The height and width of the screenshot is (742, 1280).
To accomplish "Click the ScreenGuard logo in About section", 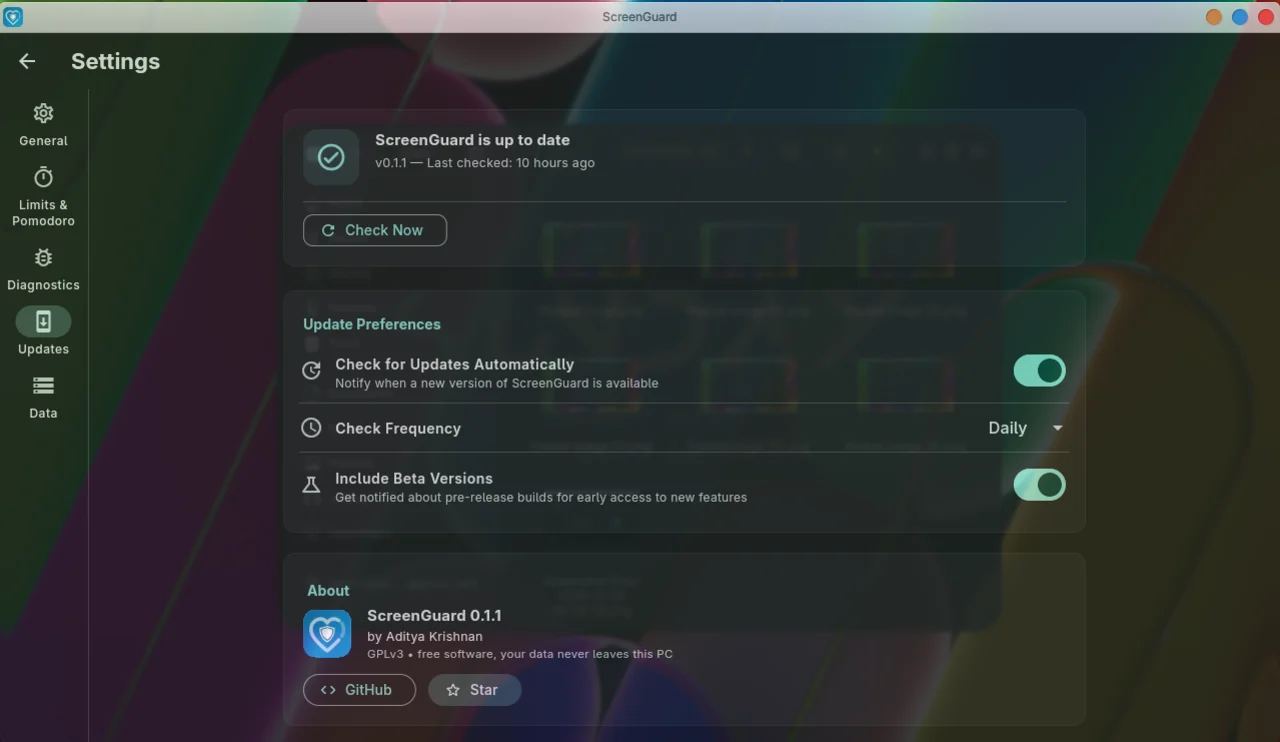I will coord(327,634).
